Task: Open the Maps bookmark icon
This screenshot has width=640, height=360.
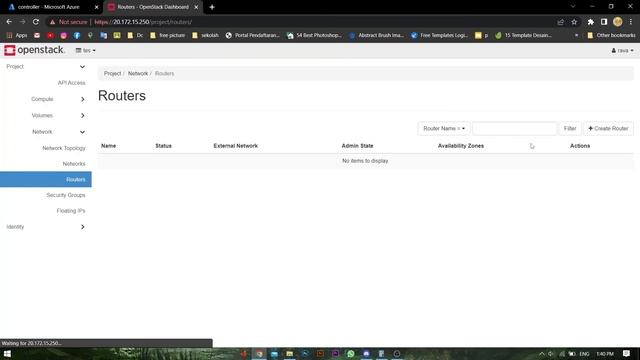Action: tap(90, 36)
